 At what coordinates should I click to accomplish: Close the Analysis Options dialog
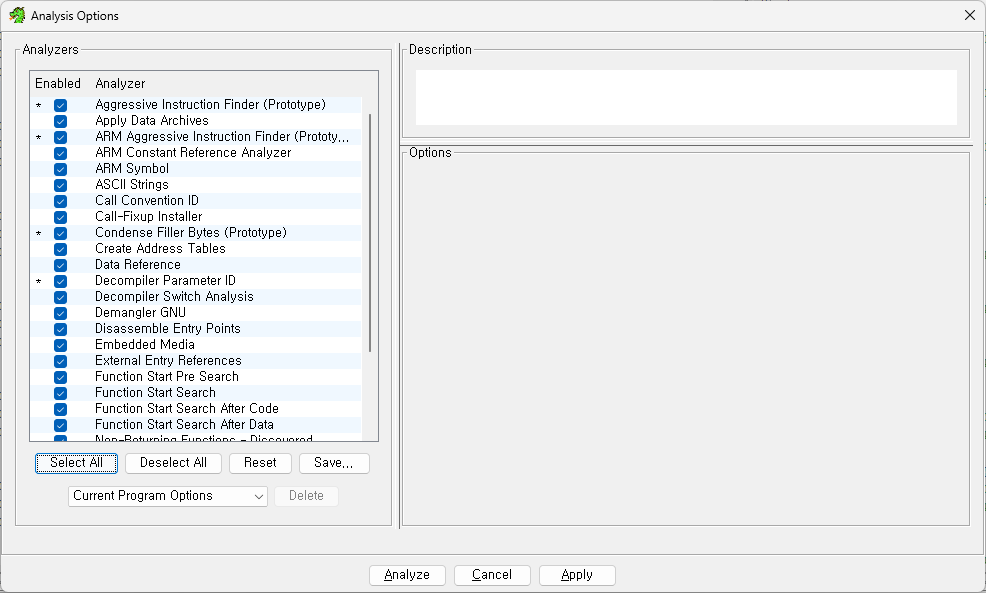click(x=969, y=15)
